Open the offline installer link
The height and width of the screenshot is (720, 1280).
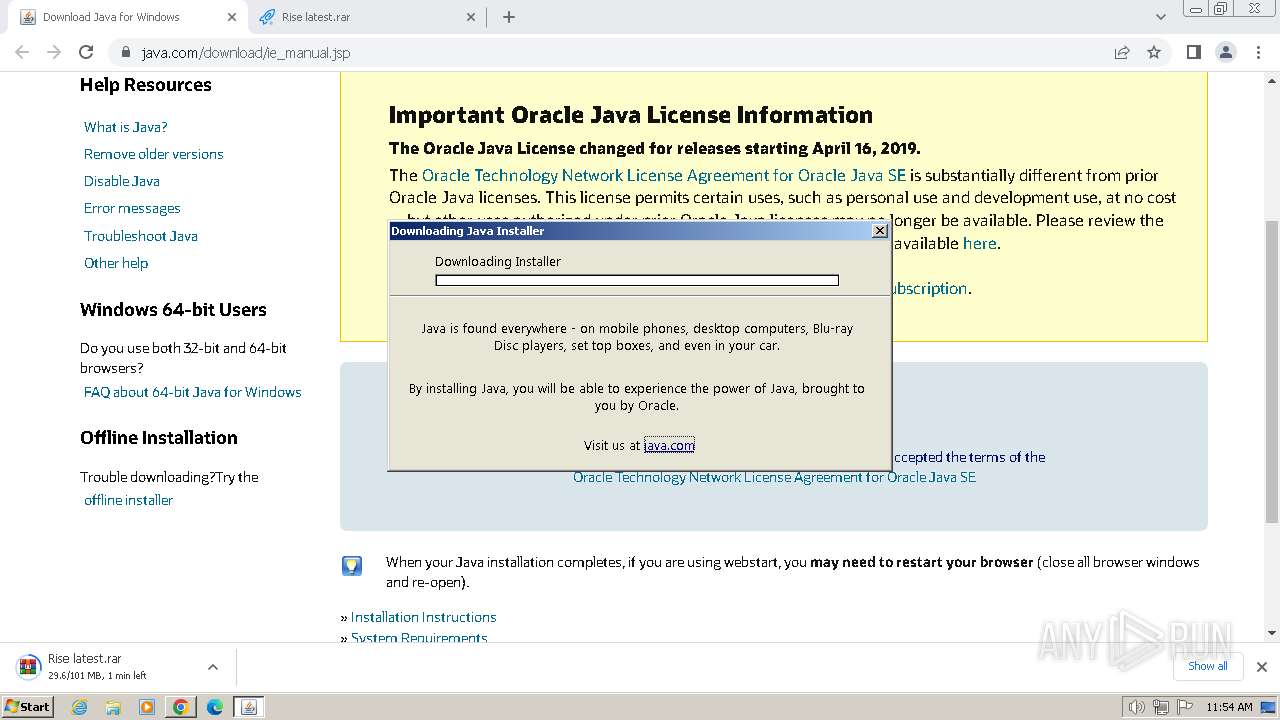[129, 500]
